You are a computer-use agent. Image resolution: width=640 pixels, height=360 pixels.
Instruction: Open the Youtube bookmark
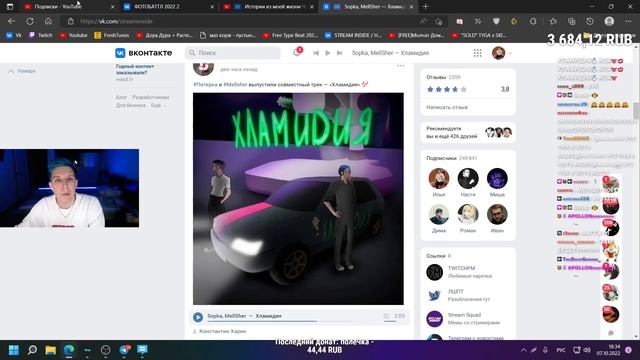73,36
